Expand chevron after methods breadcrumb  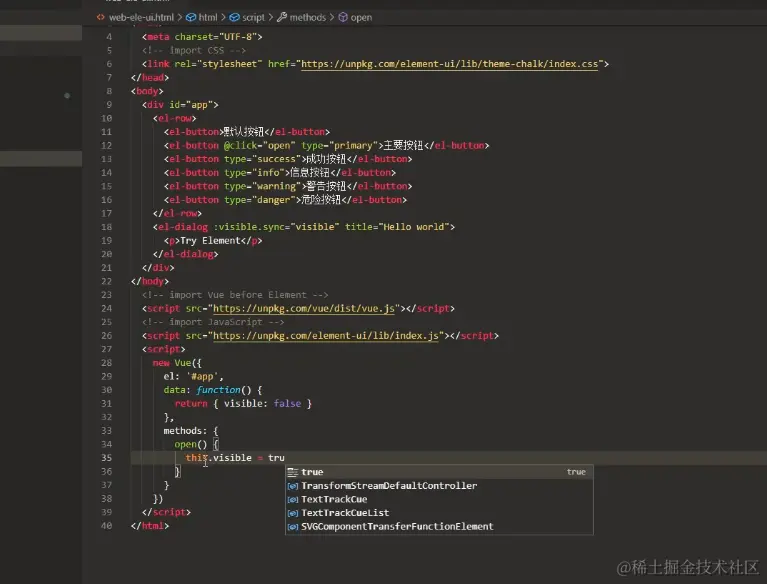pos(332,17)
